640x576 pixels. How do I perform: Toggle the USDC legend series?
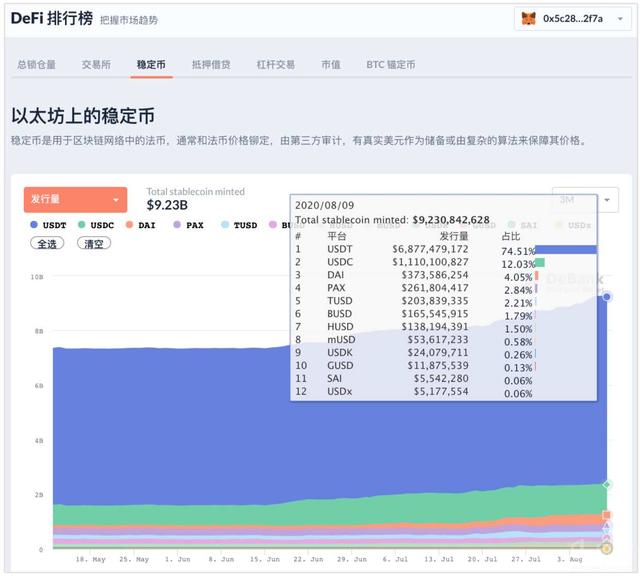(96, 225)
